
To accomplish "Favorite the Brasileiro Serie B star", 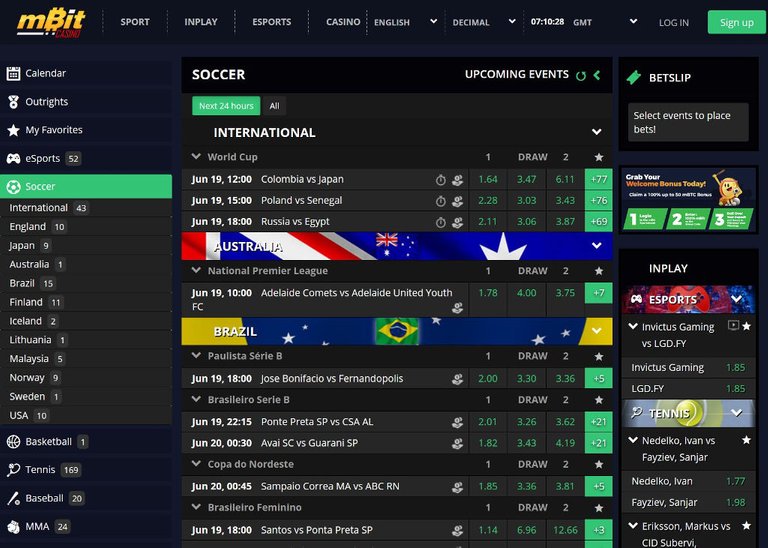I will 599,400.
